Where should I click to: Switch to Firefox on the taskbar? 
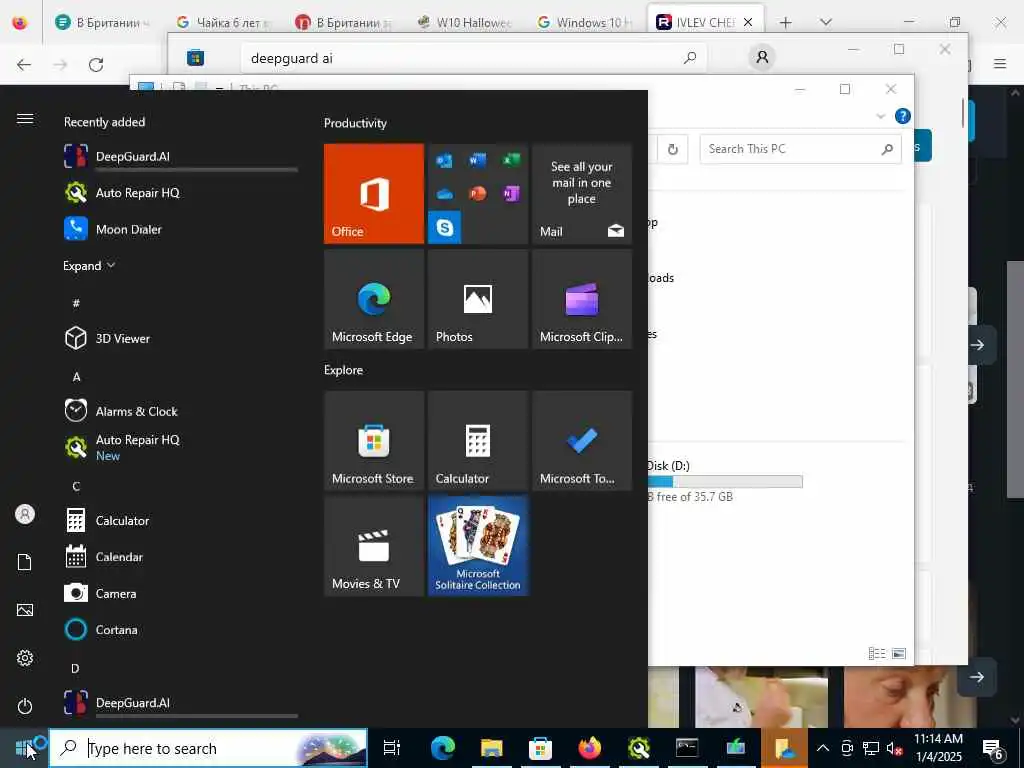(x=590, y=748)
